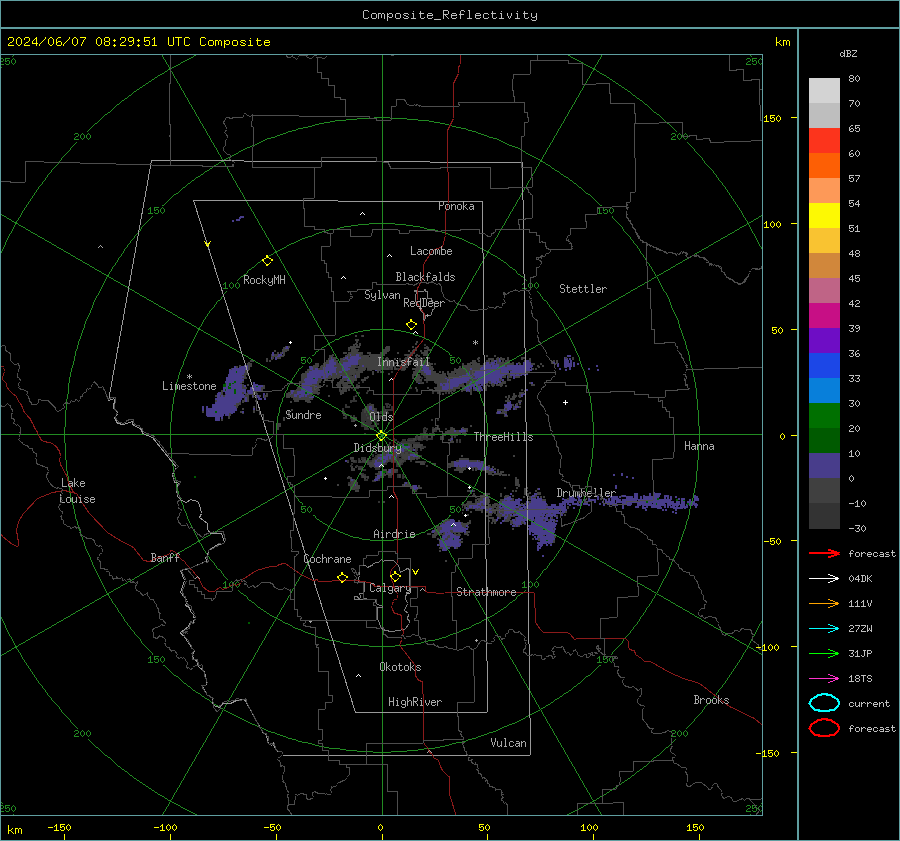Viewport: 900px width, 841px height.
Task: Click the ThreeHills label
Action: point(503,437)
